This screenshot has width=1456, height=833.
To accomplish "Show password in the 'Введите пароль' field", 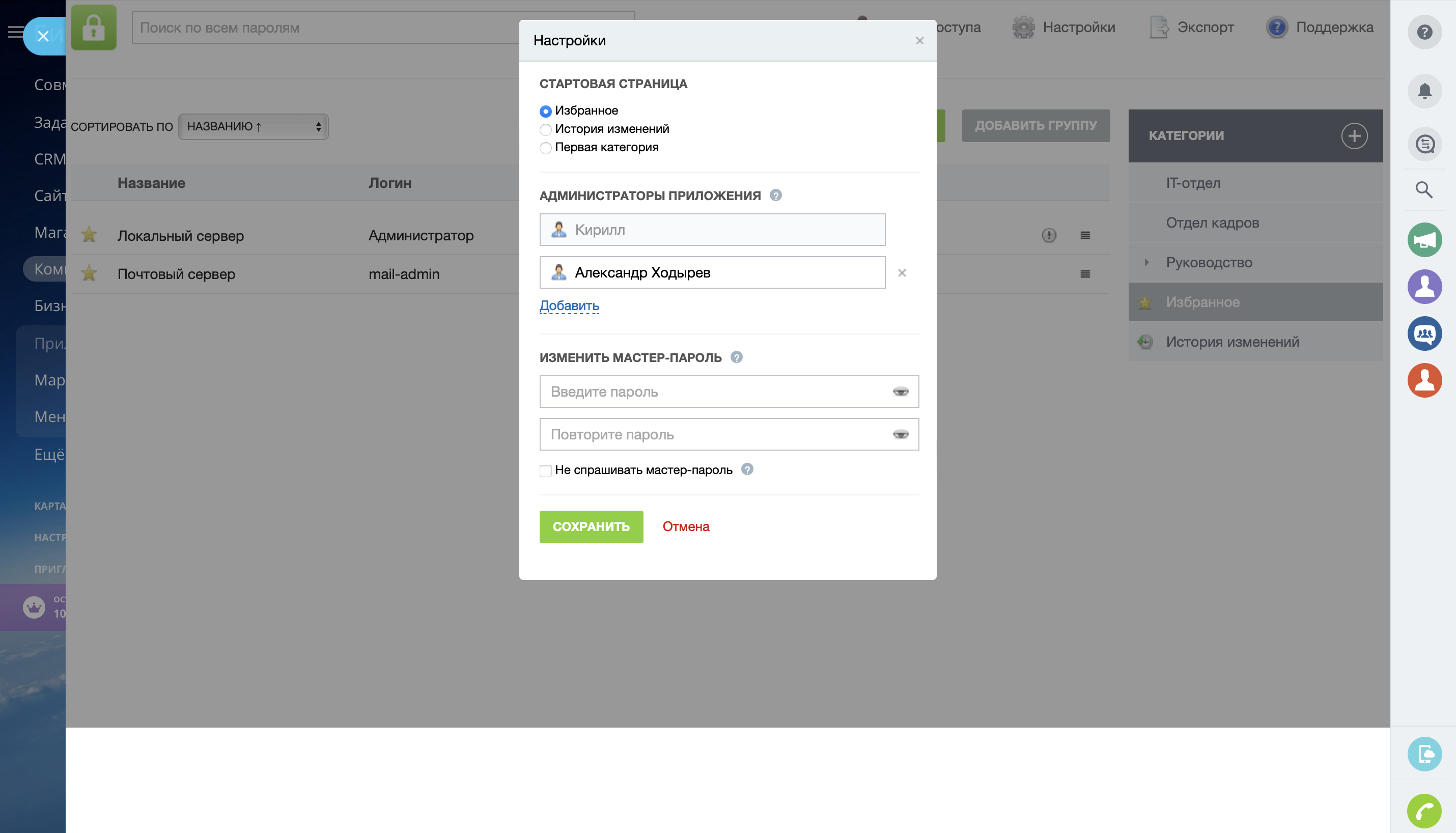I will [901, 392].
